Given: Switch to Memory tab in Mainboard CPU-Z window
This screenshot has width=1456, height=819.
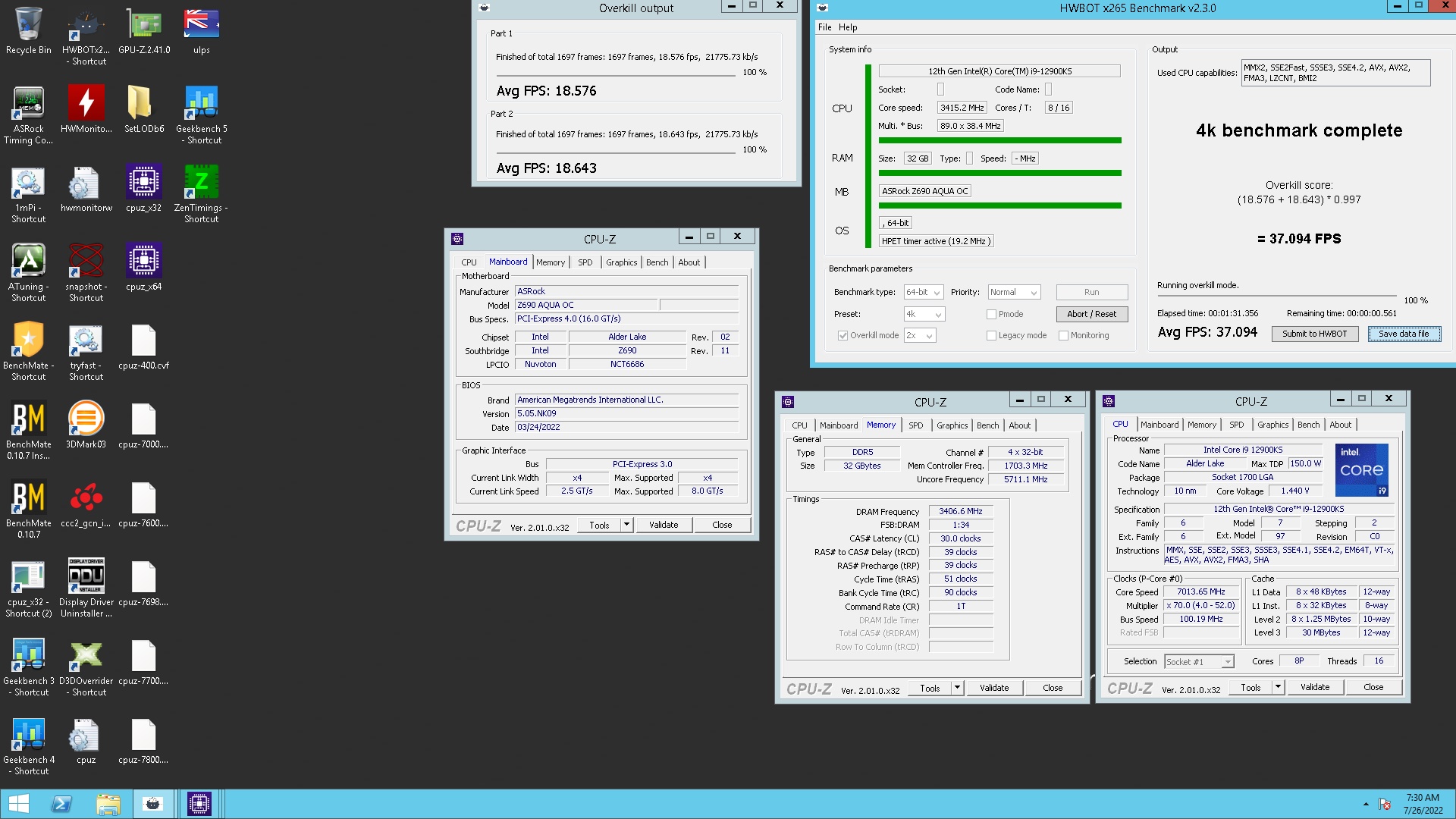Looking at the screenshot, I should tap(551, 262).
